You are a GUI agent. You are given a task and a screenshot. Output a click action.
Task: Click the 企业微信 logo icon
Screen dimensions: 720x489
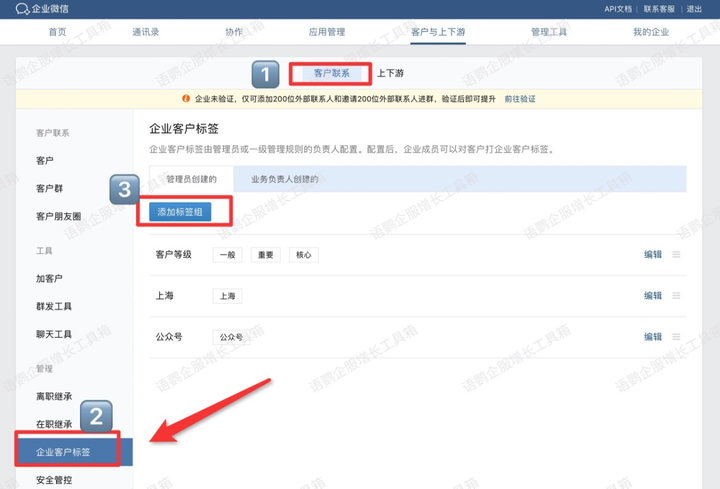click(8, 9)
